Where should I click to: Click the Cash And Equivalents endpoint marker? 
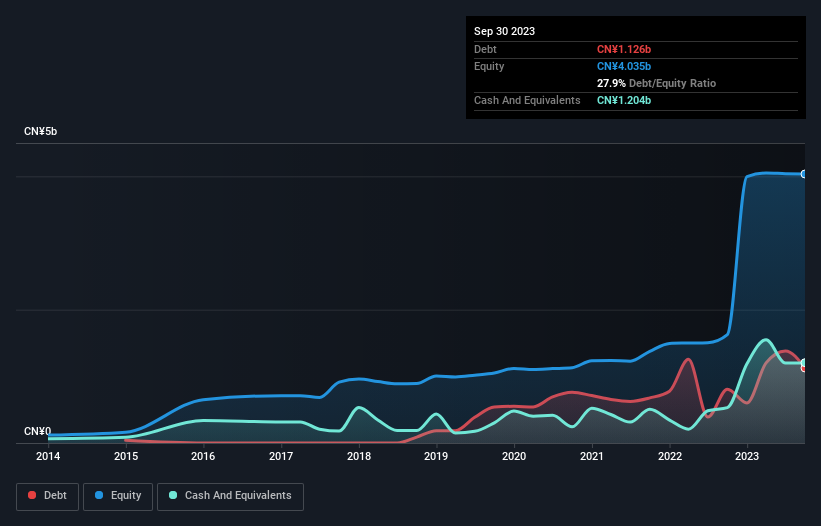(x=804, y=362)
